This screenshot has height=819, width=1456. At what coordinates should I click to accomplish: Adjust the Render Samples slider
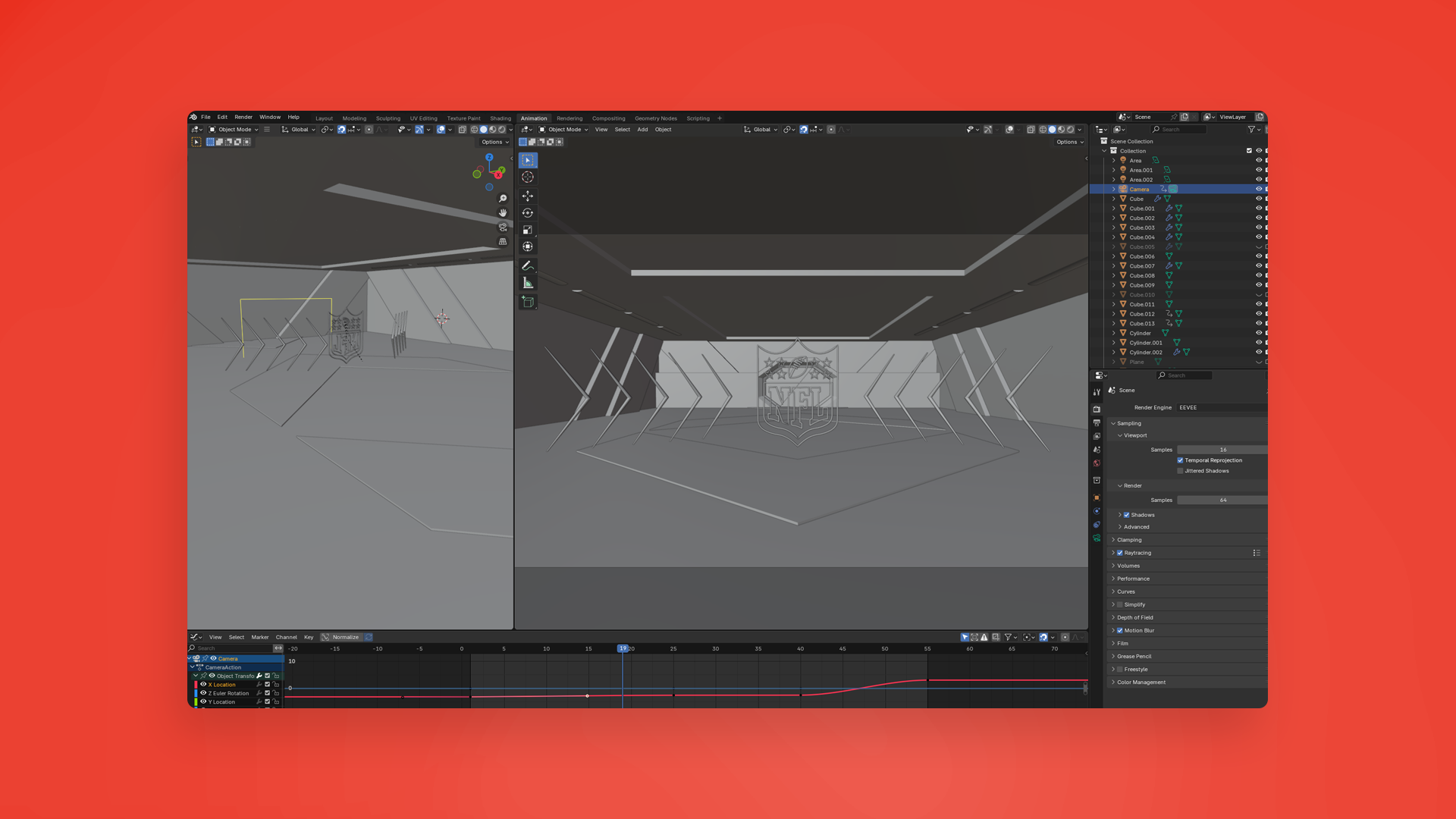tap(1222, 500)
